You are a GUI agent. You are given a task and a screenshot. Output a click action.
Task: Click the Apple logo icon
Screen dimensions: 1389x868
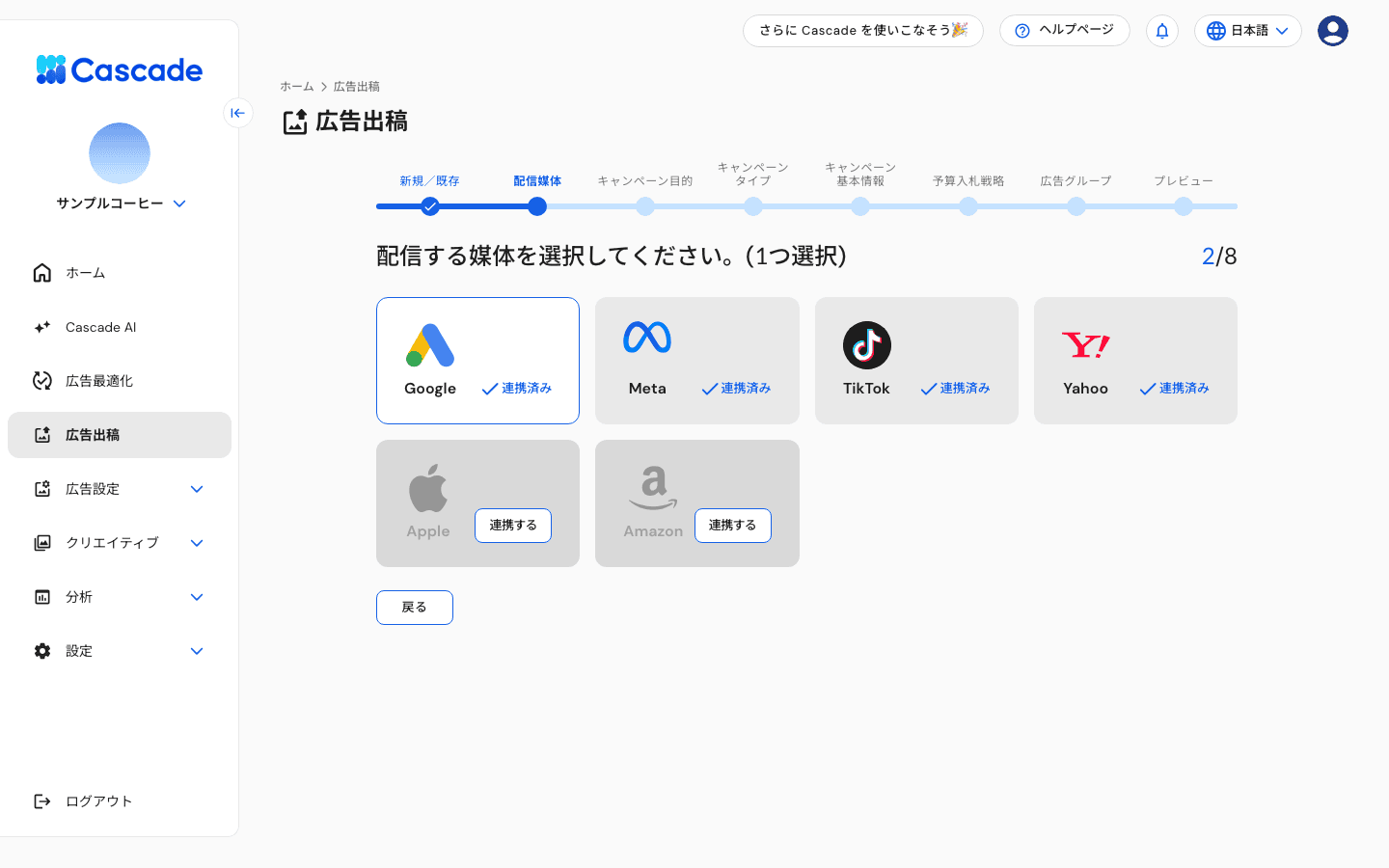pos(428,488)
